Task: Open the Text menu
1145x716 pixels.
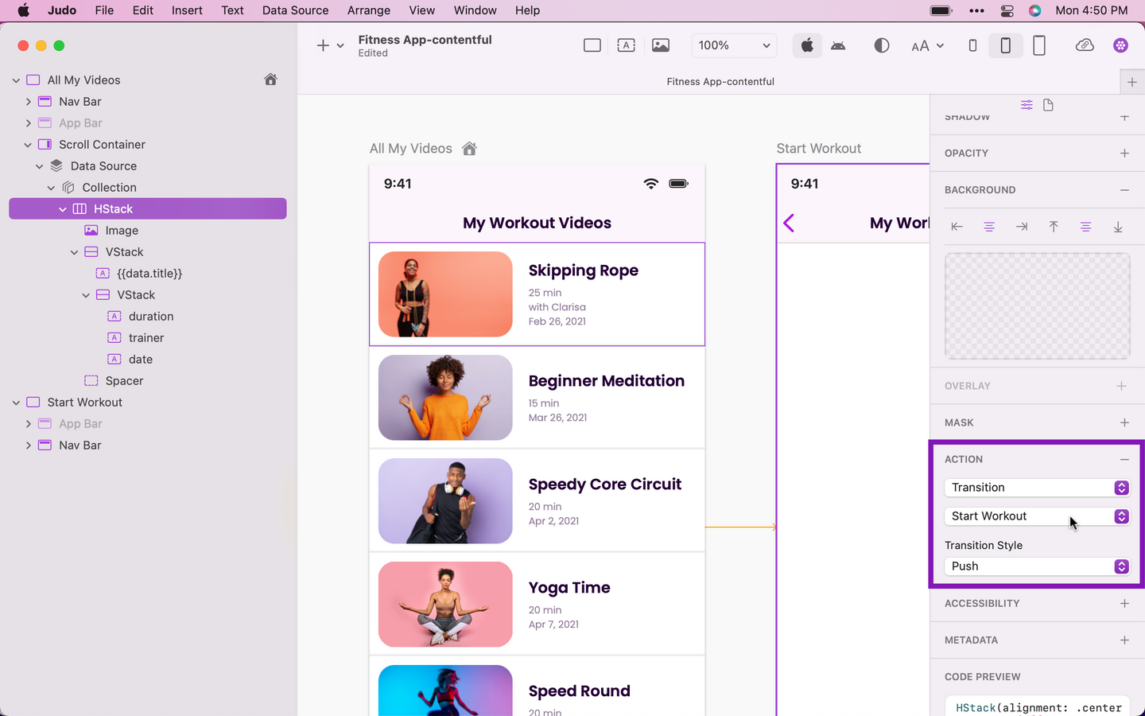Action: pyautogui.click(x=232, y=10)
